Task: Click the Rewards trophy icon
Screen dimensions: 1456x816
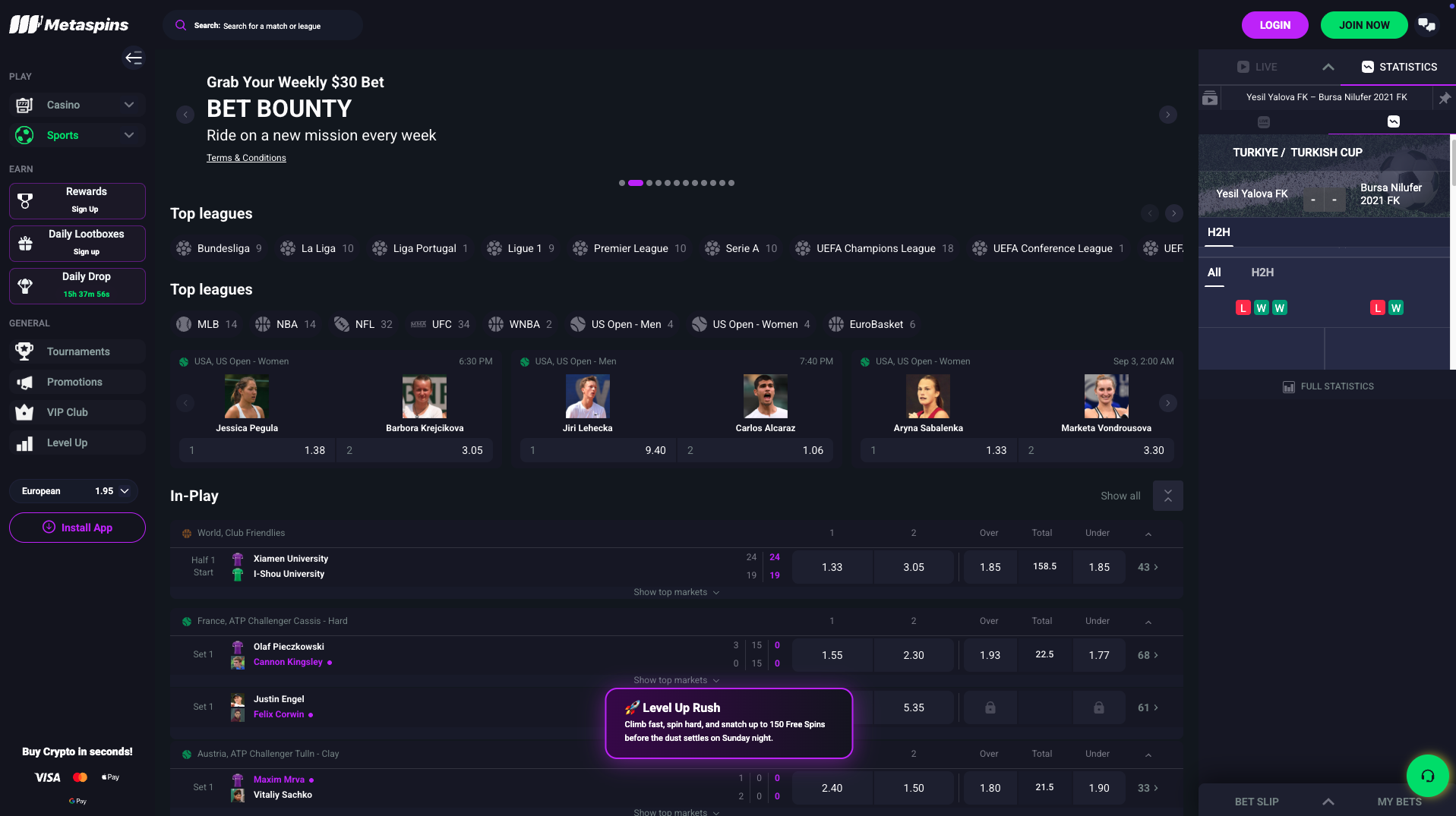Action: coord(25,200)
